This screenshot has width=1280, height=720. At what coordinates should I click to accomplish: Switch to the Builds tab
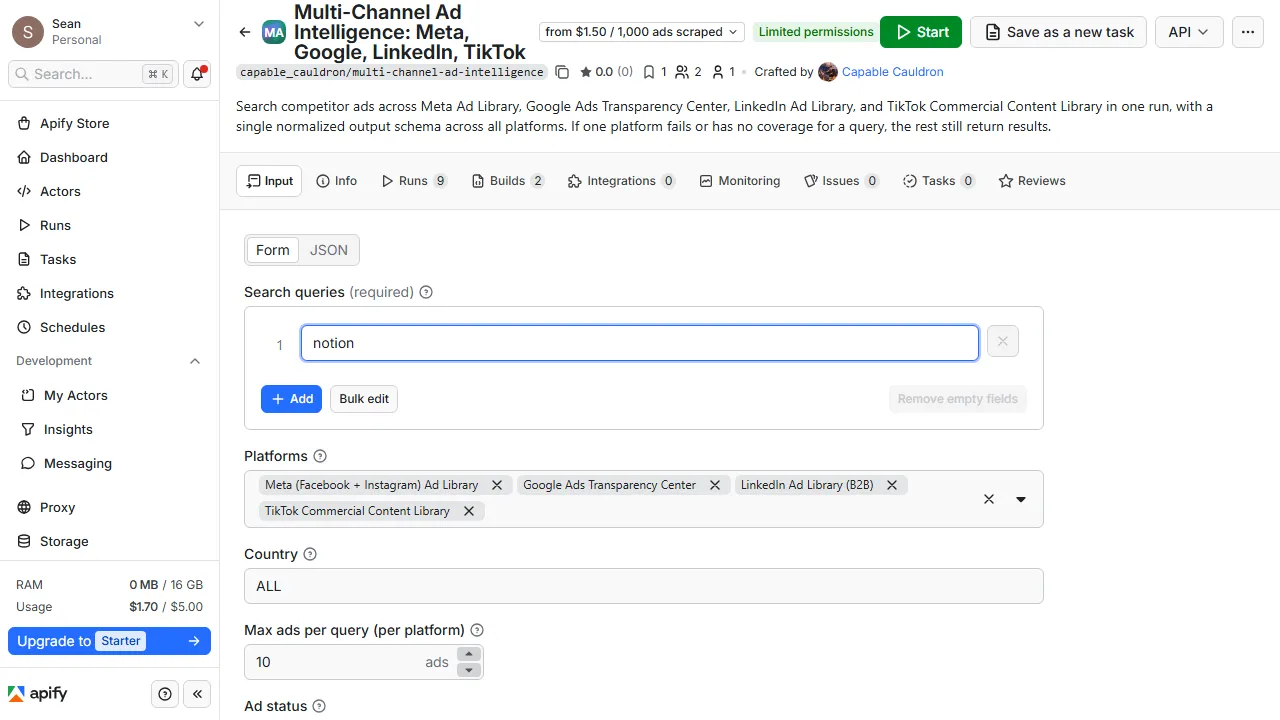tap(508, 181)
